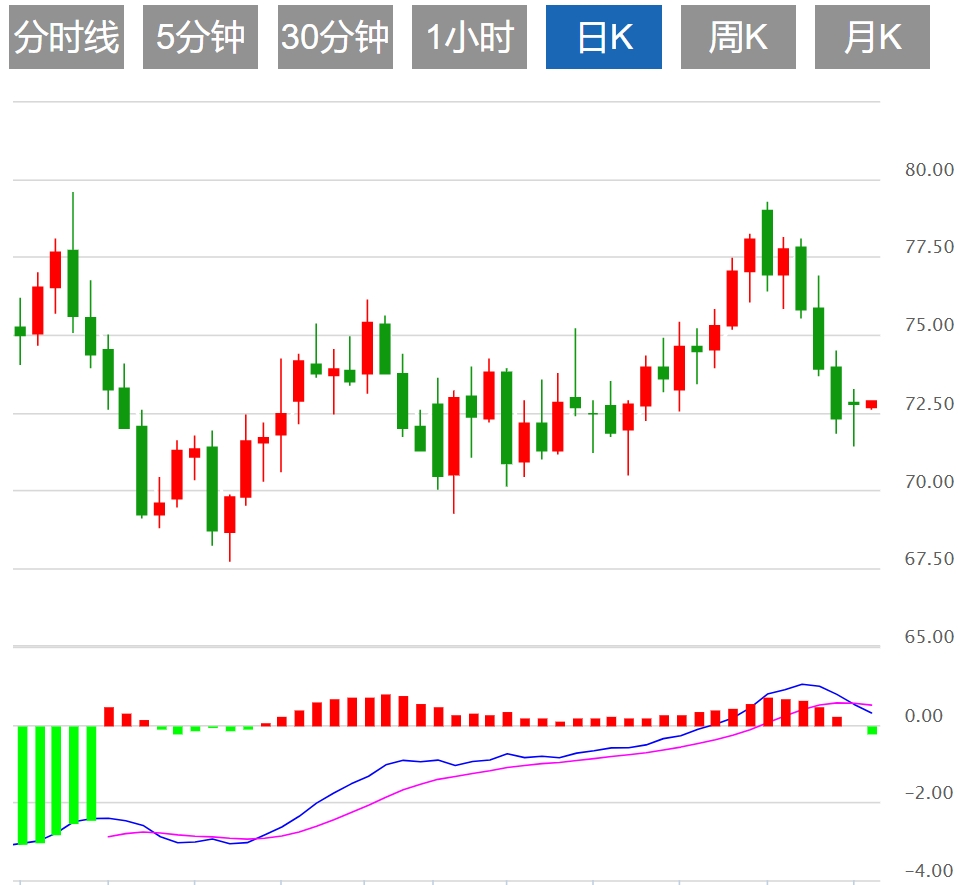Screen dimensions: 975x885
Task: Click the -2.00 MACD axis label
Action: pyautogui.click(x=929, y=793)
